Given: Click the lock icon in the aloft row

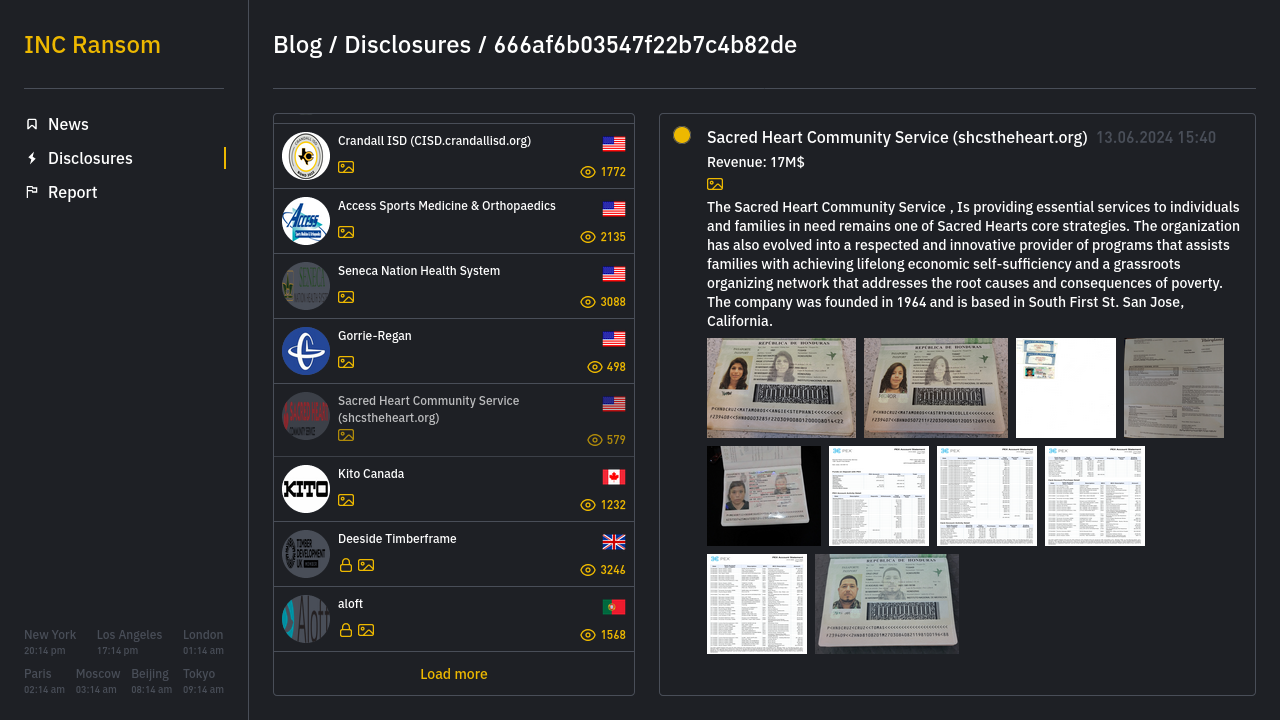Looking at the screenshot, I should tap(346, 630).
